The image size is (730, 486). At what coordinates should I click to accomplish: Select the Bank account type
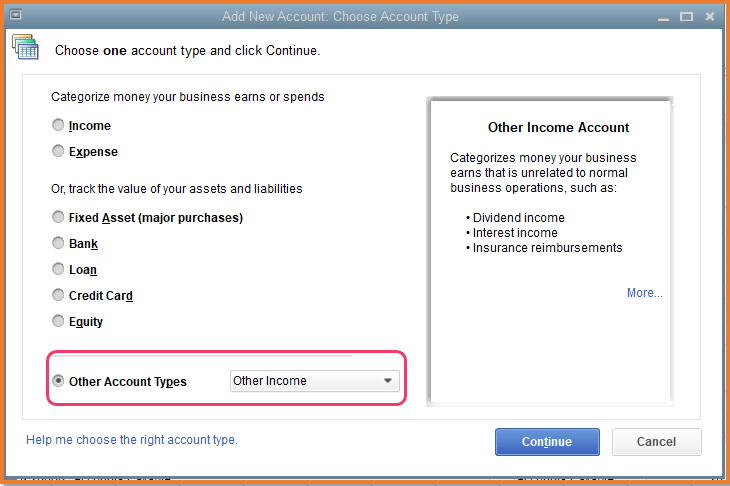click(59, 243)
